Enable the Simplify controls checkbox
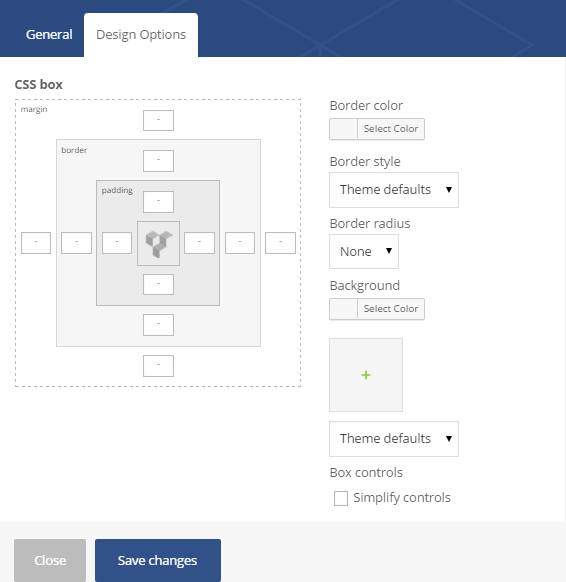Viewport: 566px width, 582px height. (x=341, y=498)
